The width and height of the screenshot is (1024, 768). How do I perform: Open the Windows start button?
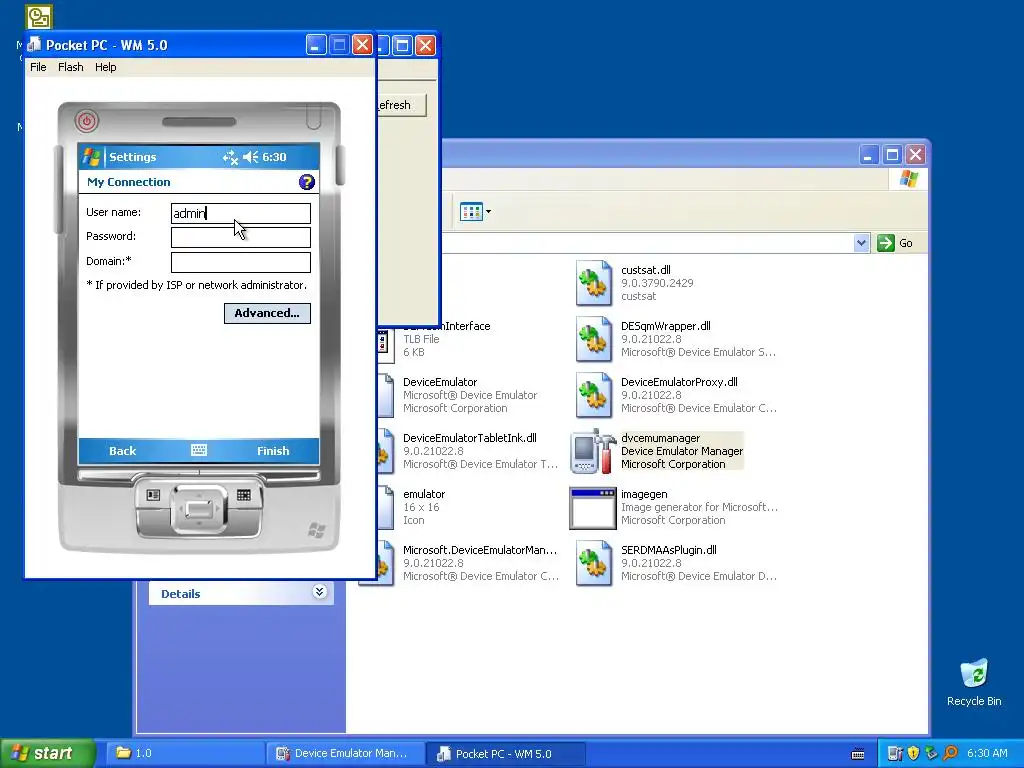[x=48, y=753]
